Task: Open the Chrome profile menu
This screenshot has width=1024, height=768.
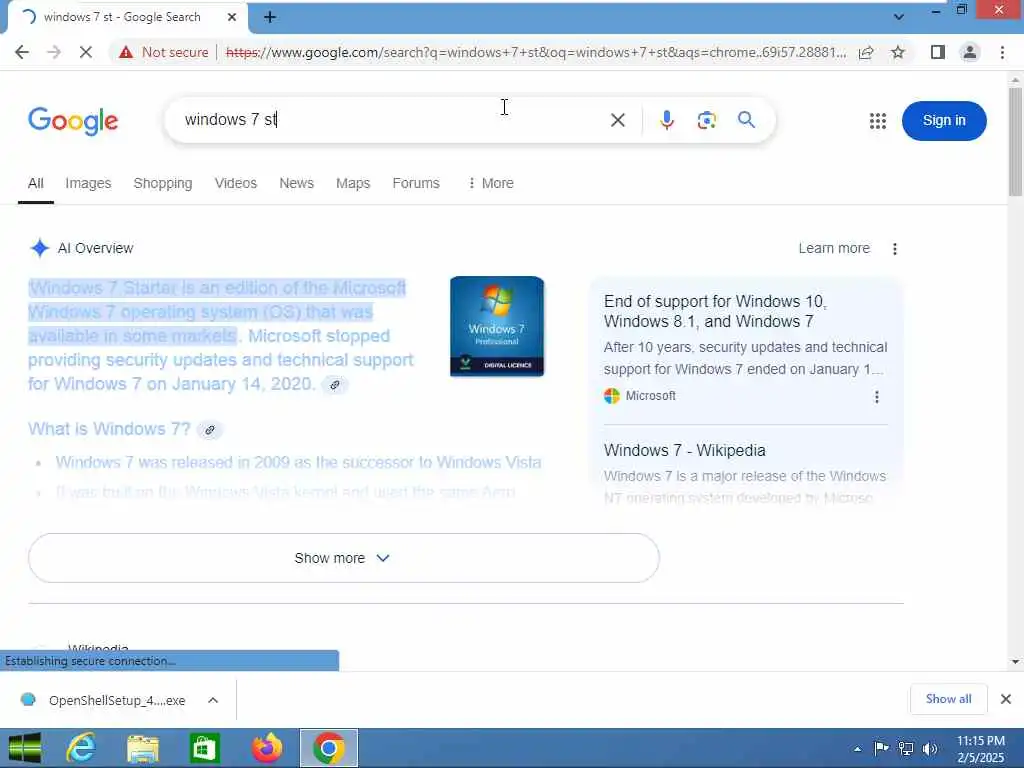Action: coord(970,52)
